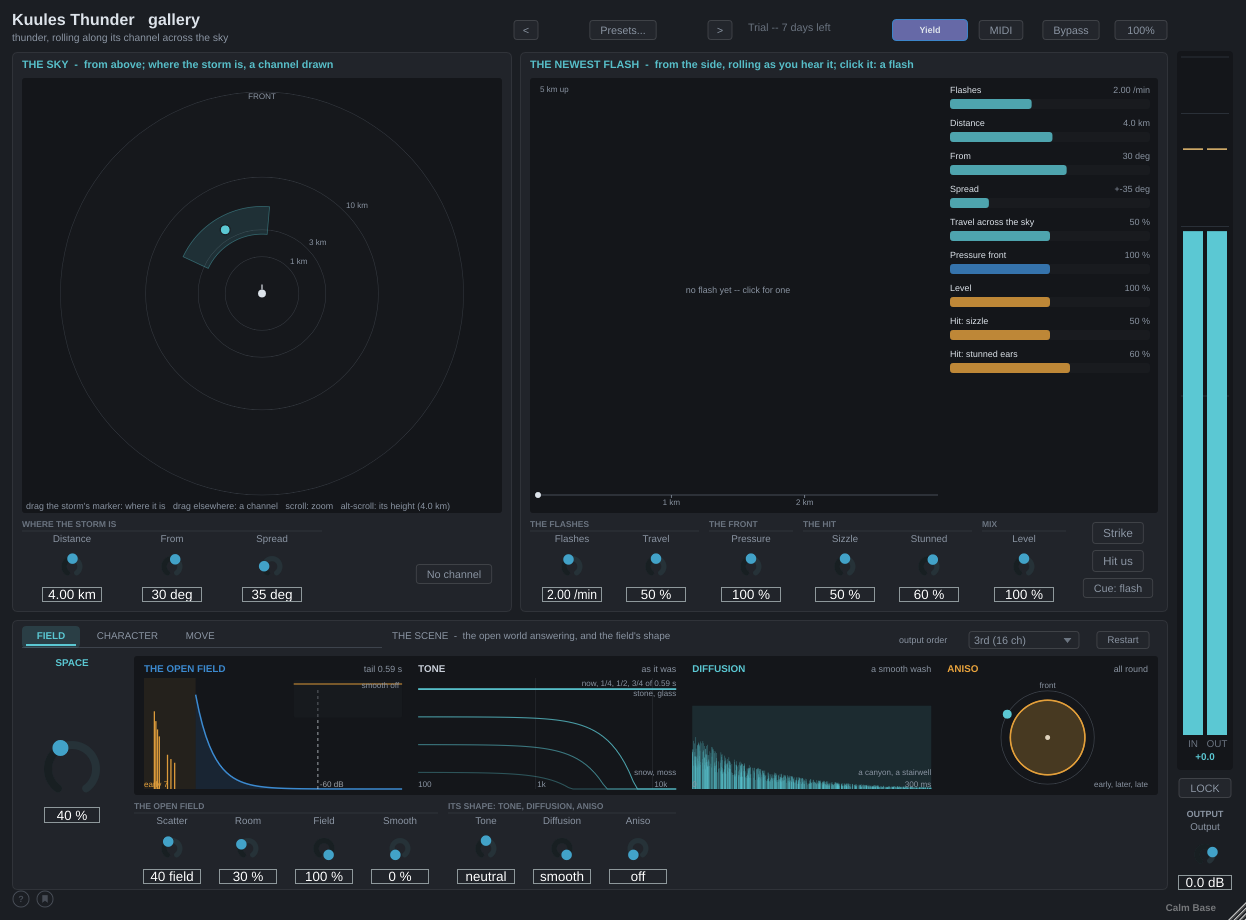Click the Scatter knob

[x=172, y=847]
